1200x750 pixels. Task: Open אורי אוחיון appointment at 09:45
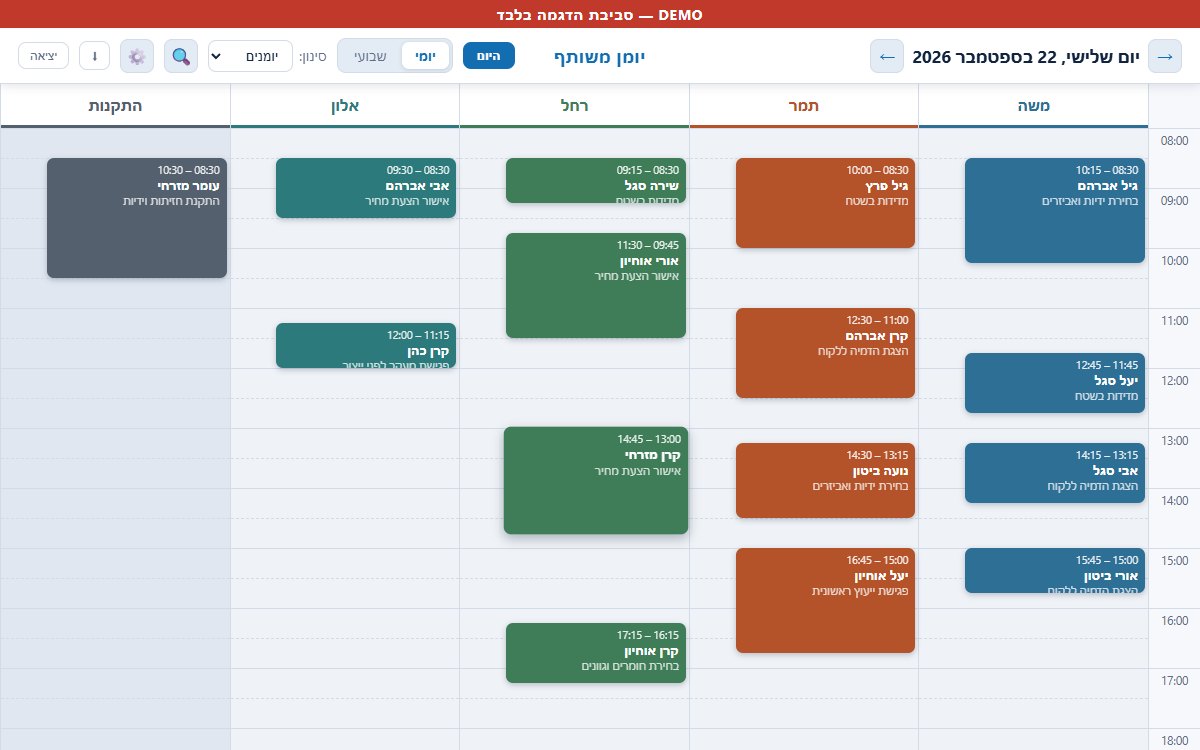point(596,285)
